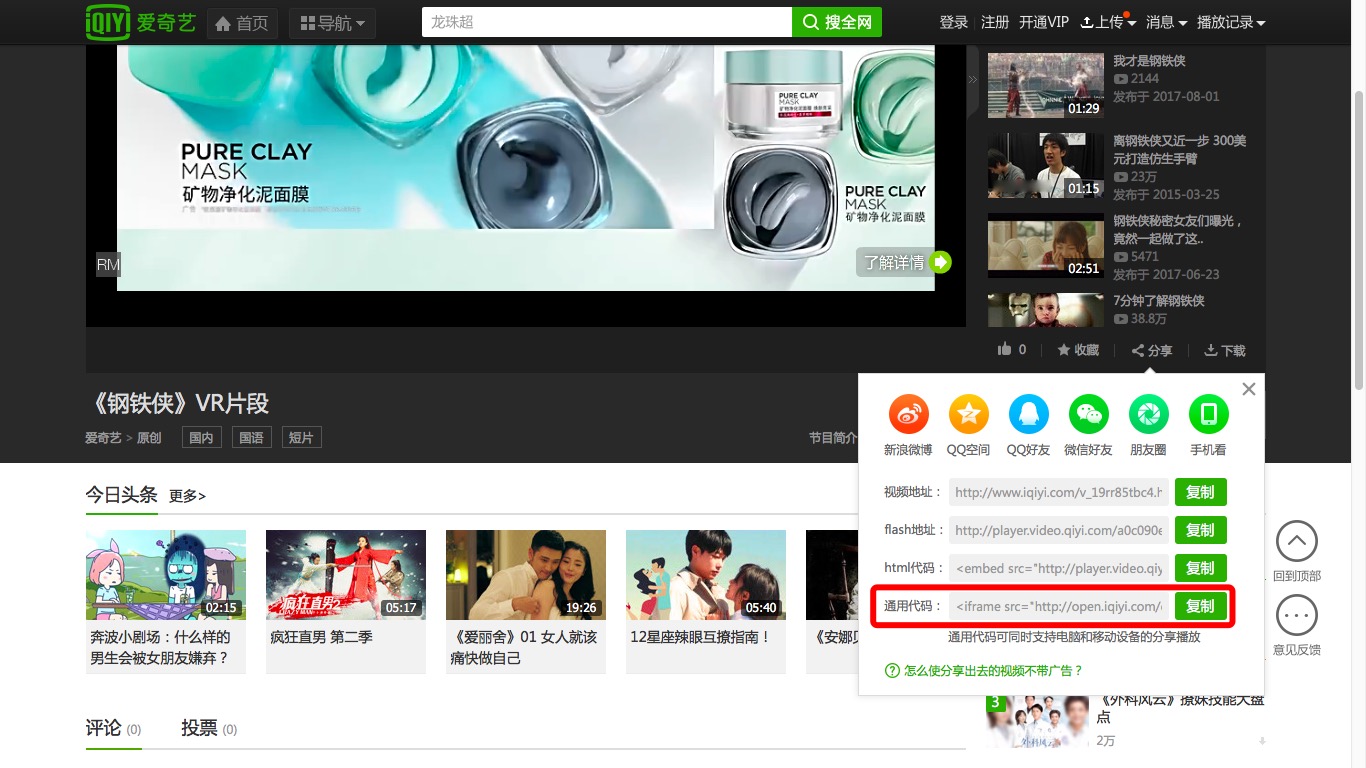Add video to 收藏 favorites
Screen dimensions: 1366x768
click(x=1078, y=350)
